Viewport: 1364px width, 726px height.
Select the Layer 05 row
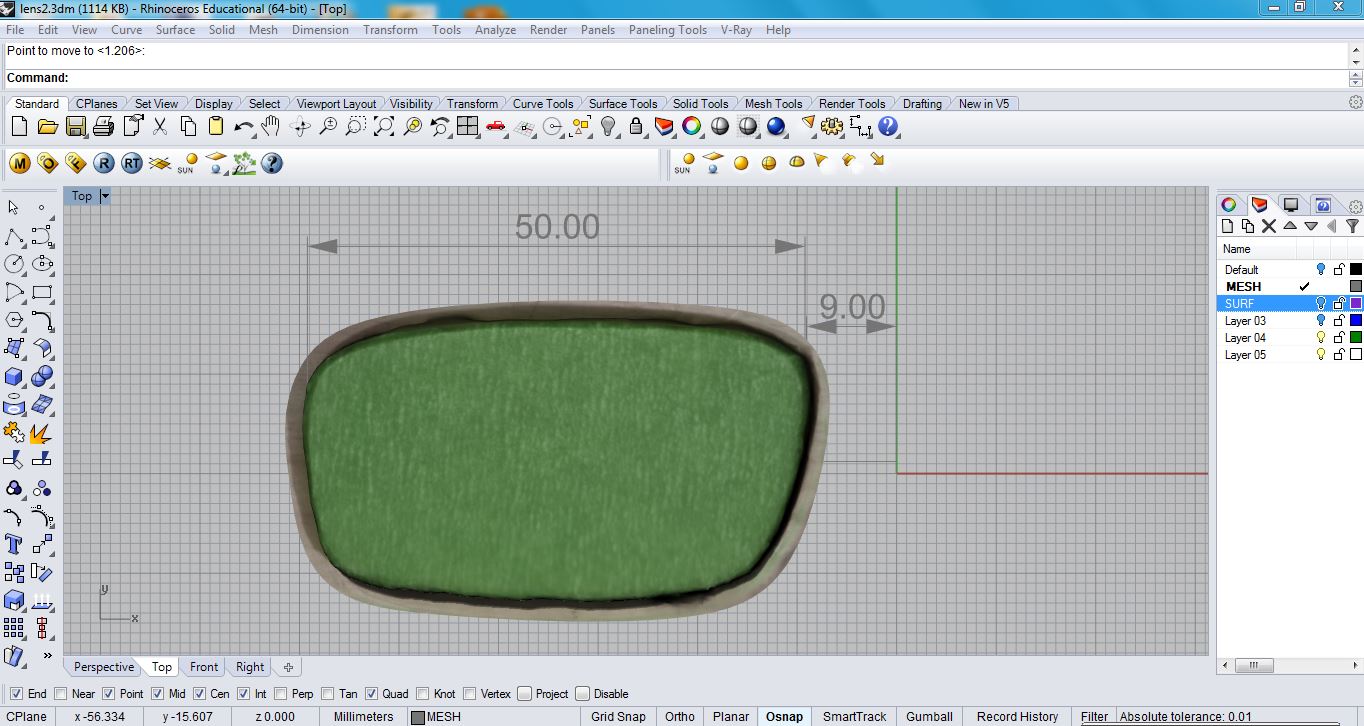(1290, 355)
